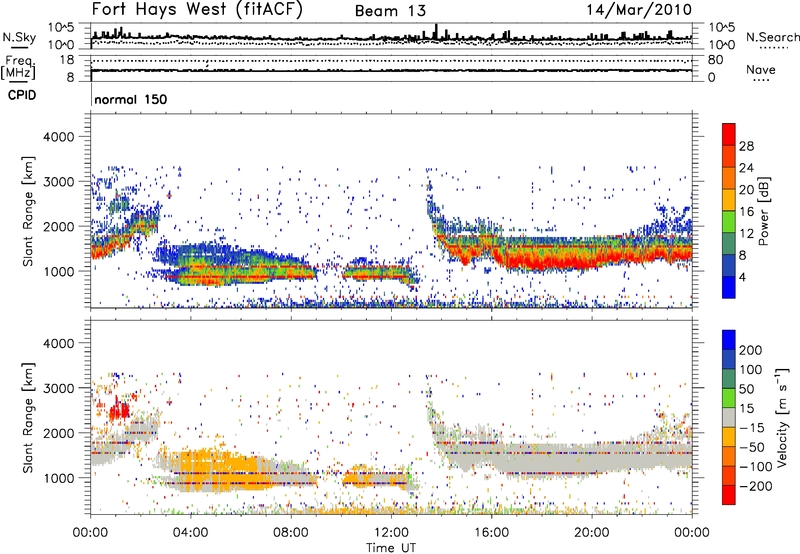This screenshot has width=800, height=554.
Task: Click '3000' tick on the velocity panel
Action: click(x=58, y=388)
